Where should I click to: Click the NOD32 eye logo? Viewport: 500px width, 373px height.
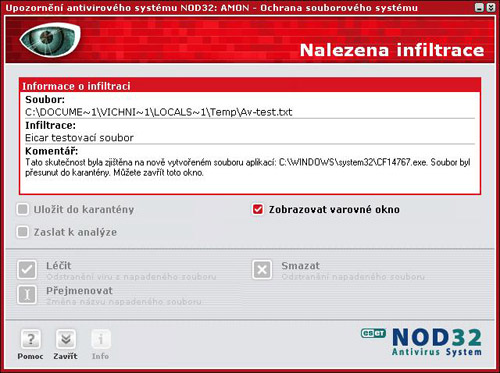50,40
